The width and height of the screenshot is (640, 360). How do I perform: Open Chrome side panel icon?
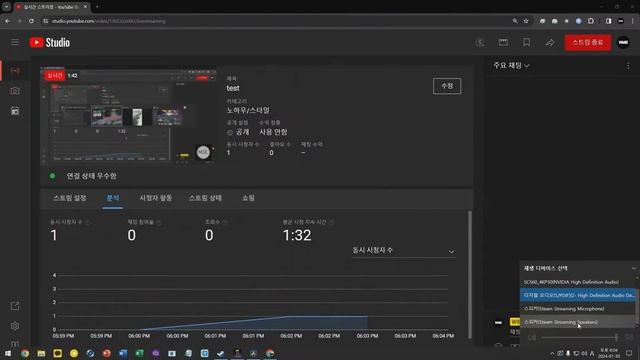(x=608, y=21)
